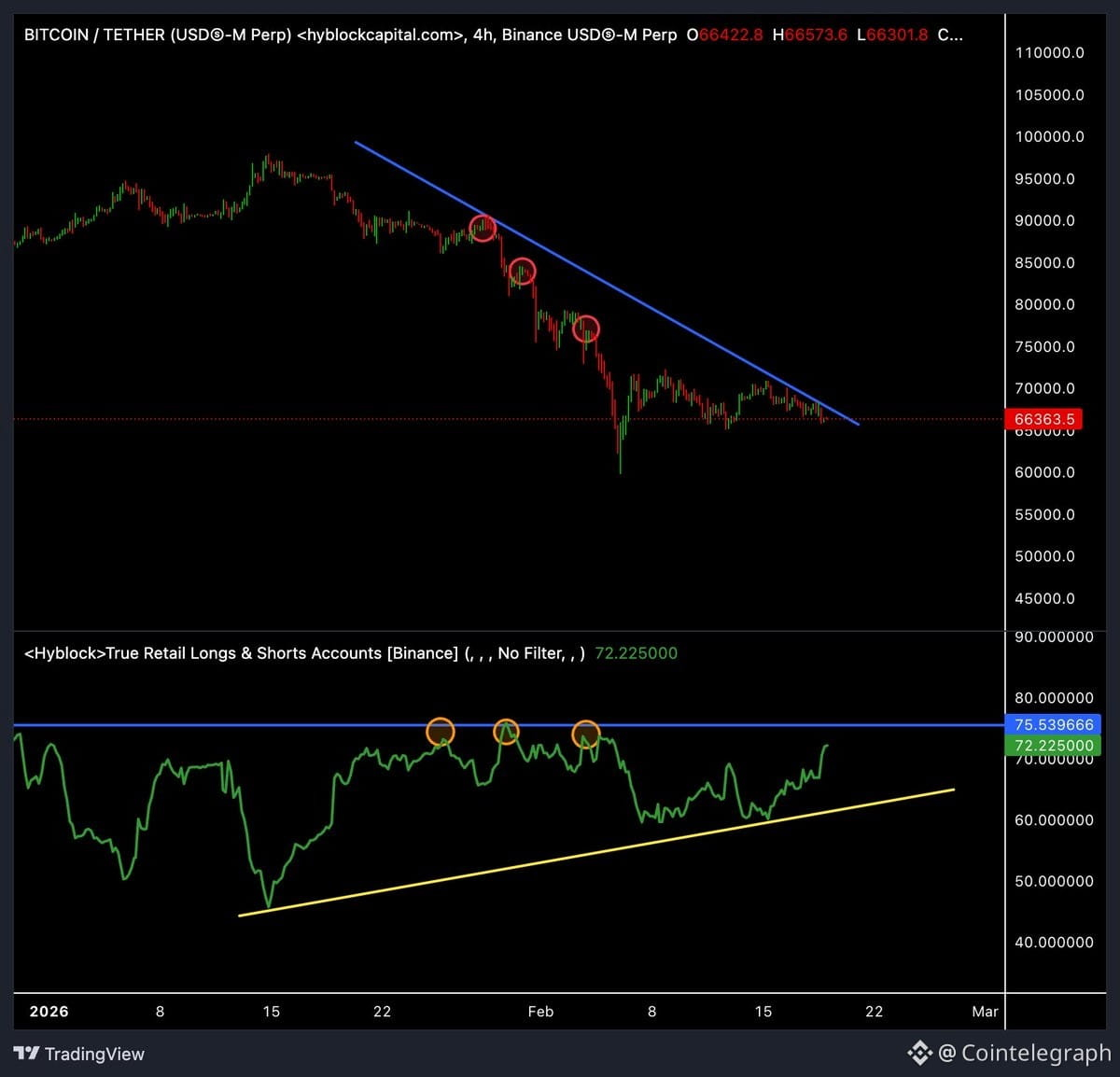Screen dimensions: 1120x1077
Task: Click the red 66363.5 current price label
Action: (x=1043, y=419)
